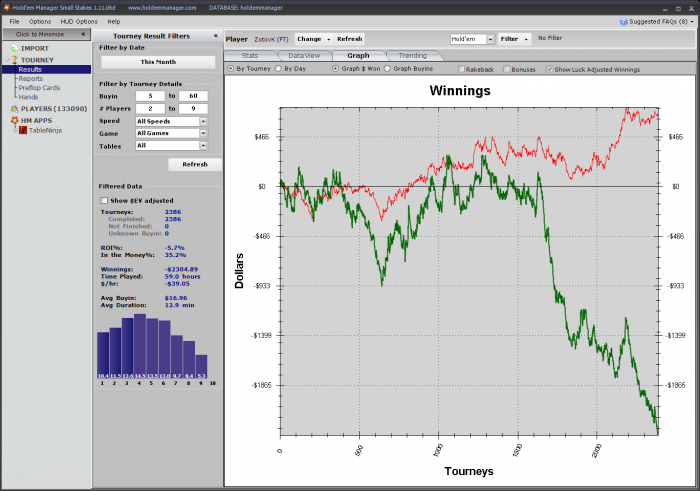
Task: Open the Change player dropdown
Action: click(x=313, y=39)
